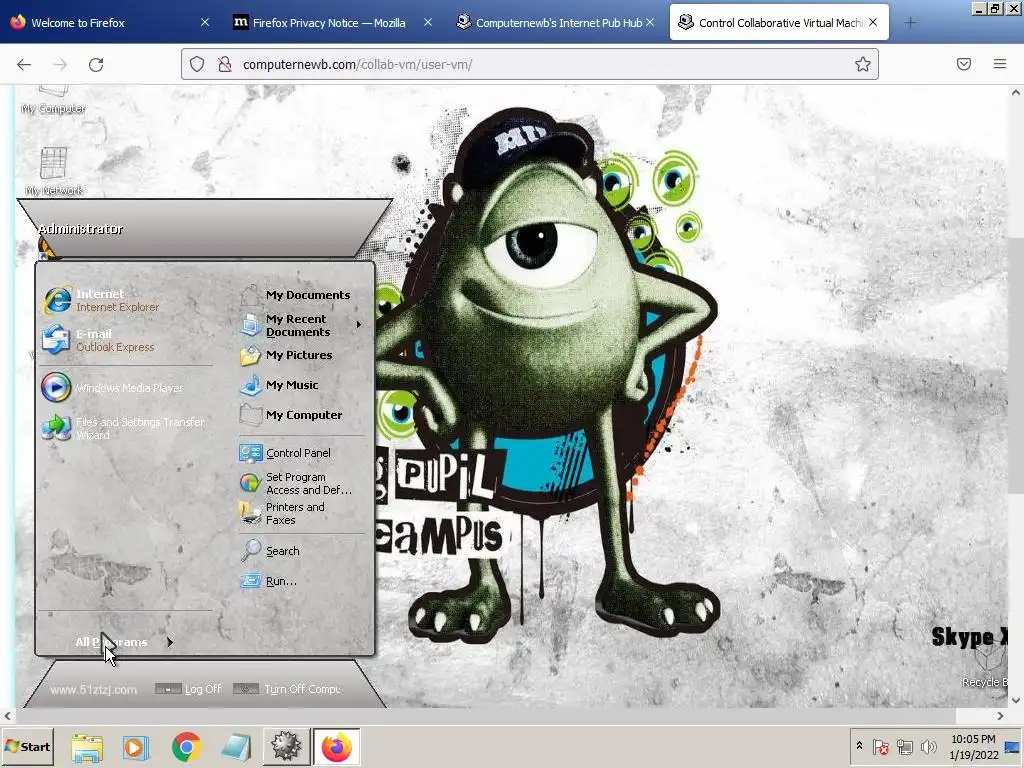The width and height of the screenshot is (1024, 768).
Task: Click the 10:05 PM clock in tray
Action: (x=973, y=739)
